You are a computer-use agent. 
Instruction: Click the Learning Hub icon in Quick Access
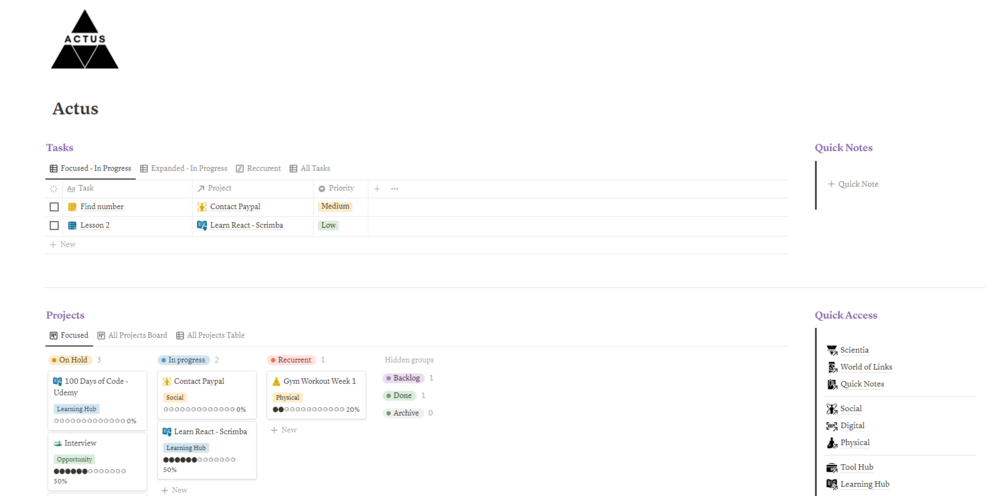pyautogui.click(x=832, y=484)
